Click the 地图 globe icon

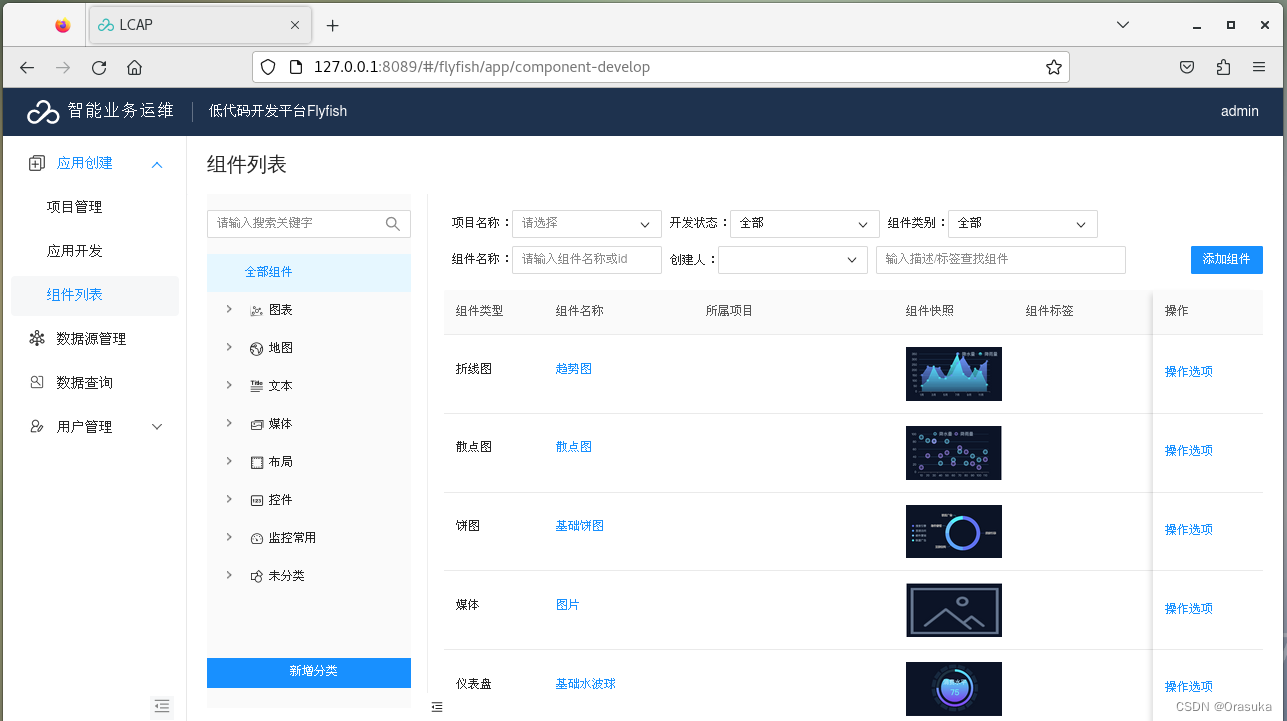pyautogui.click(x=254, y=347)
